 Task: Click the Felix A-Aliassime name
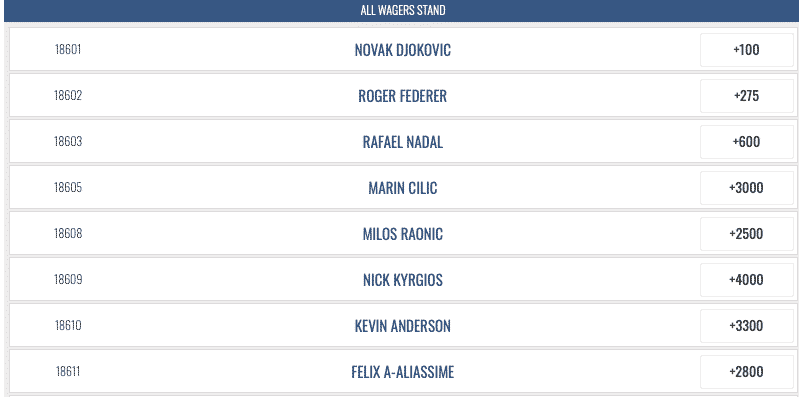403,372
